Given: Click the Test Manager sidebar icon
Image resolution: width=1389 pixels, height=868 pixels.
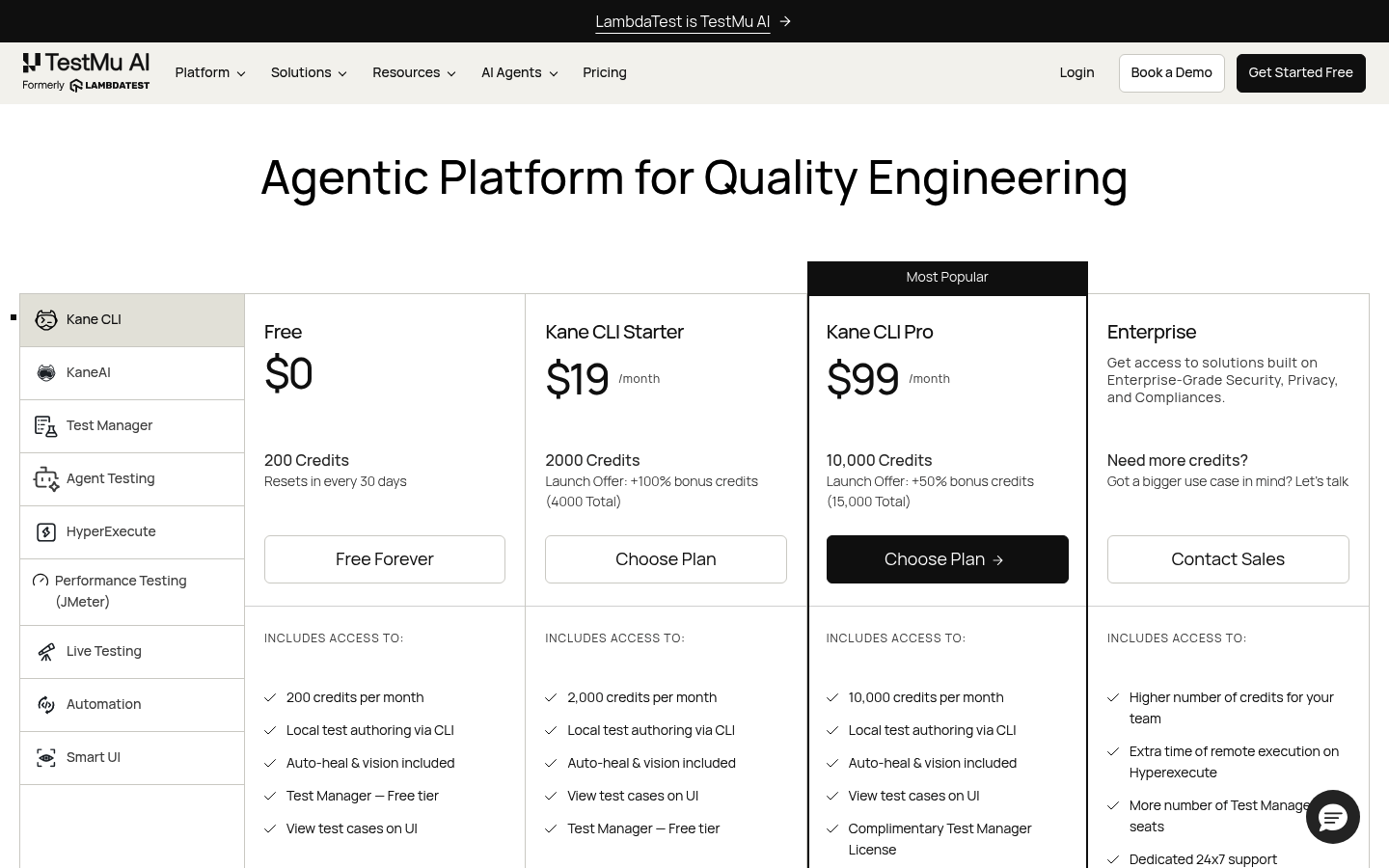Looking at the screenshot, I should (x=46, y=426).
